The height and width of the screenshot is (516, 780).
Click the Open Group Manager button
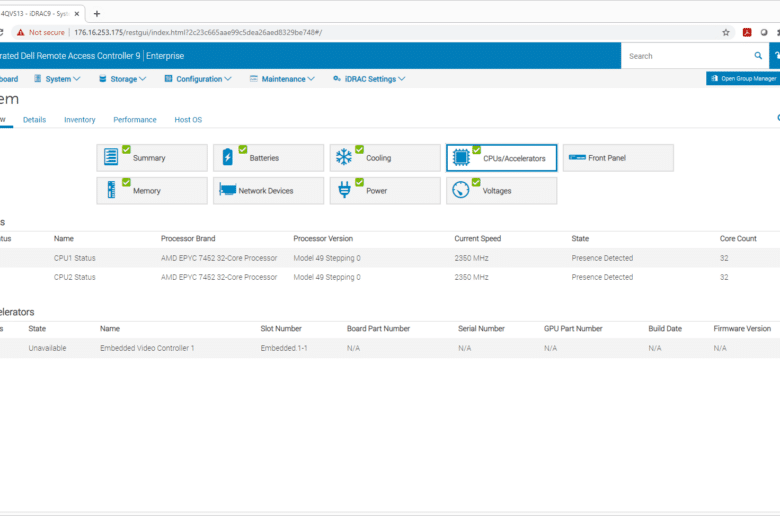click(743, 78)
